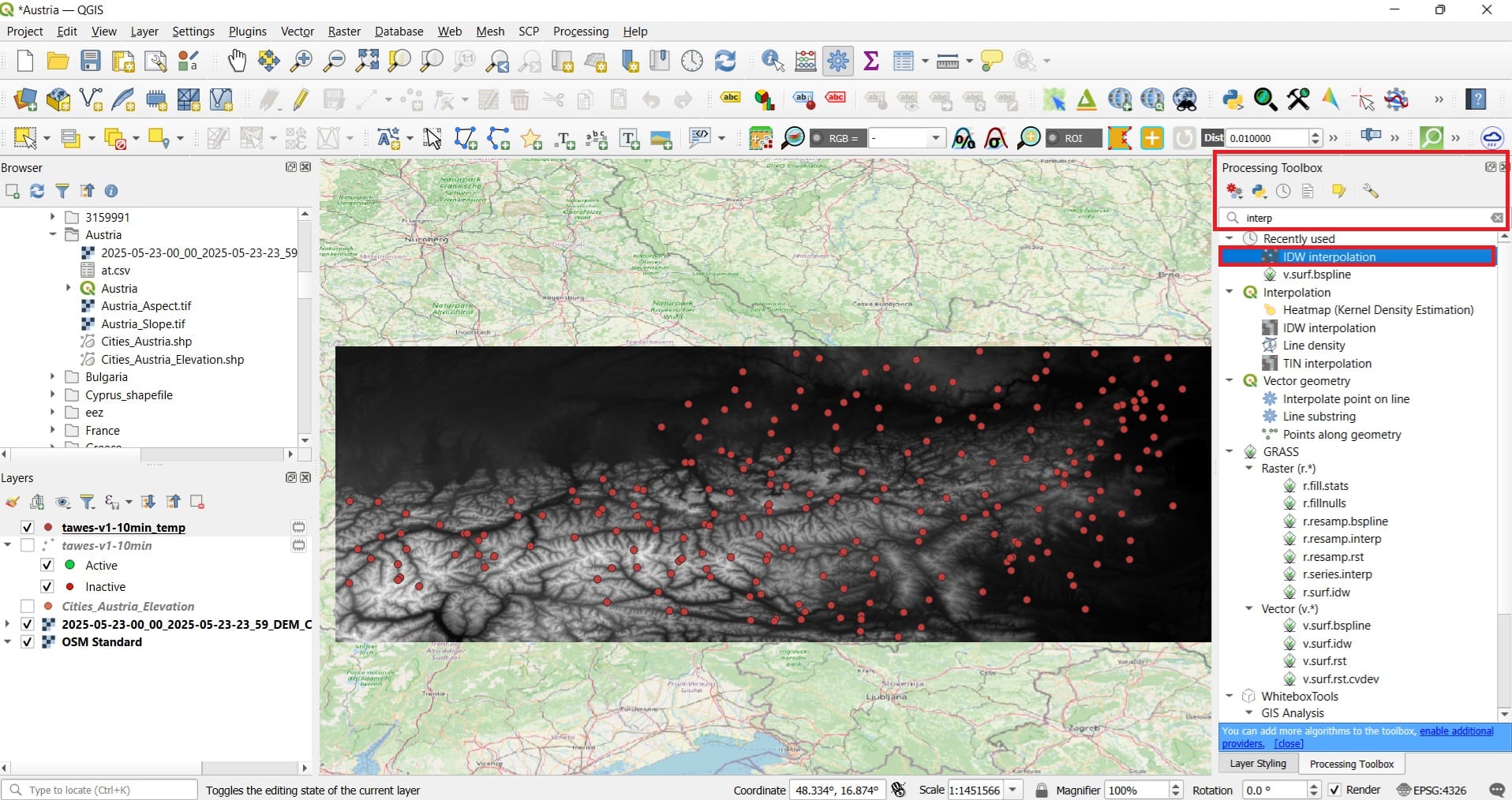Open Data Source Manager icon
The width and height of the screenshot is (1512, 800).
25,99
